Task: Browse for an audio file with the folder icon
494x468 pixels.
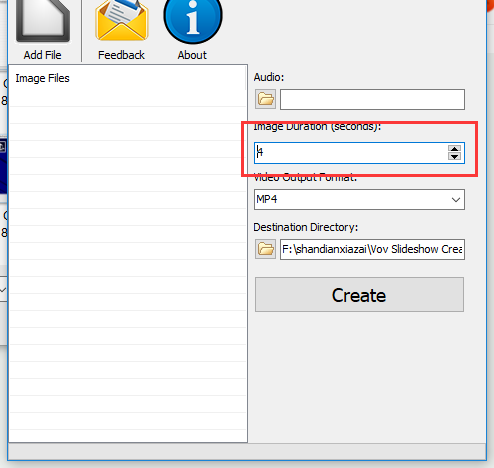Action: pyautogui.click(x=265, y=99)
